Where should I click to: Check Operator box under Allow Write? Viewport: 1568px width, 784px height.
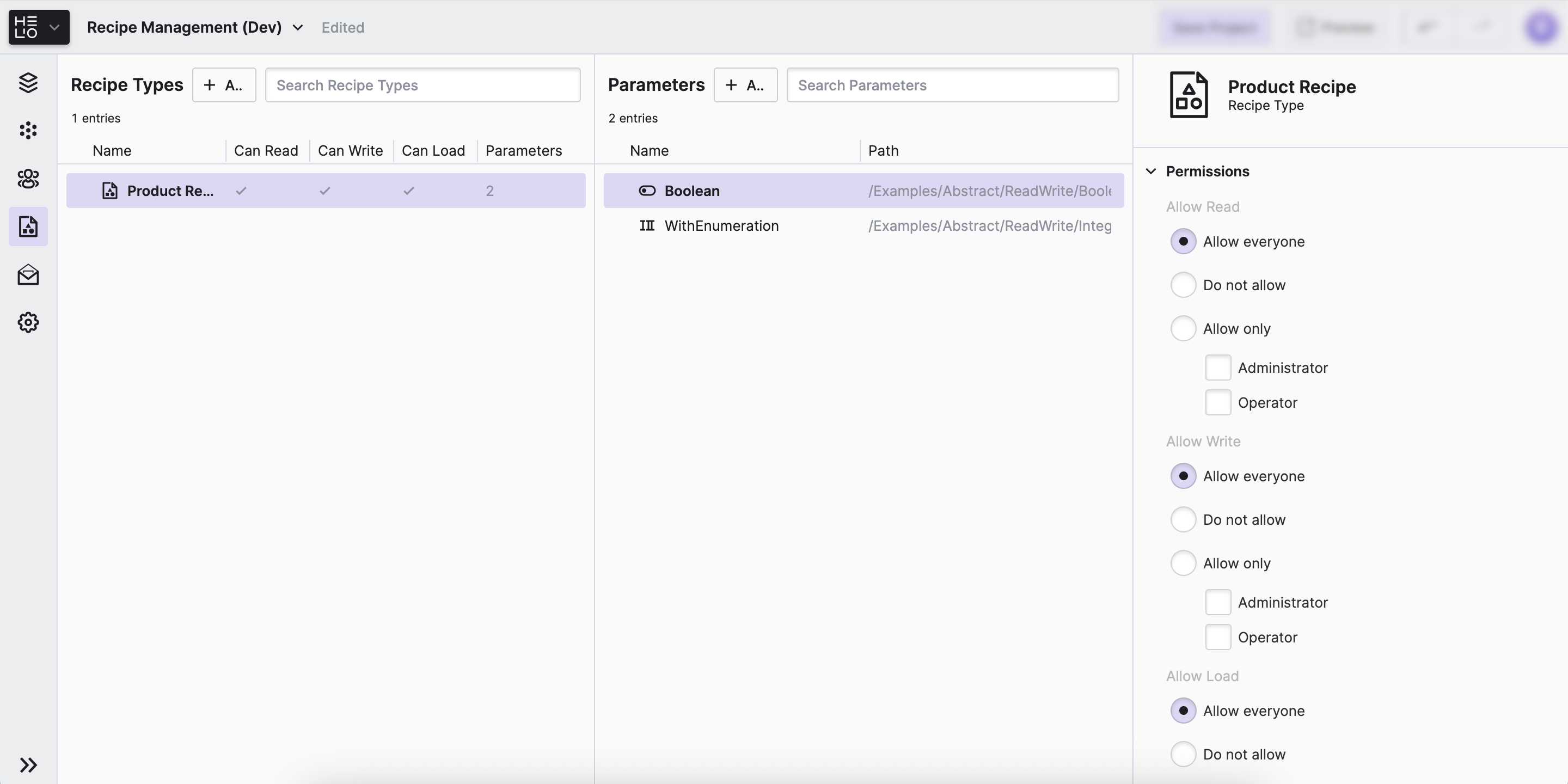click(x=1218, y=638)
